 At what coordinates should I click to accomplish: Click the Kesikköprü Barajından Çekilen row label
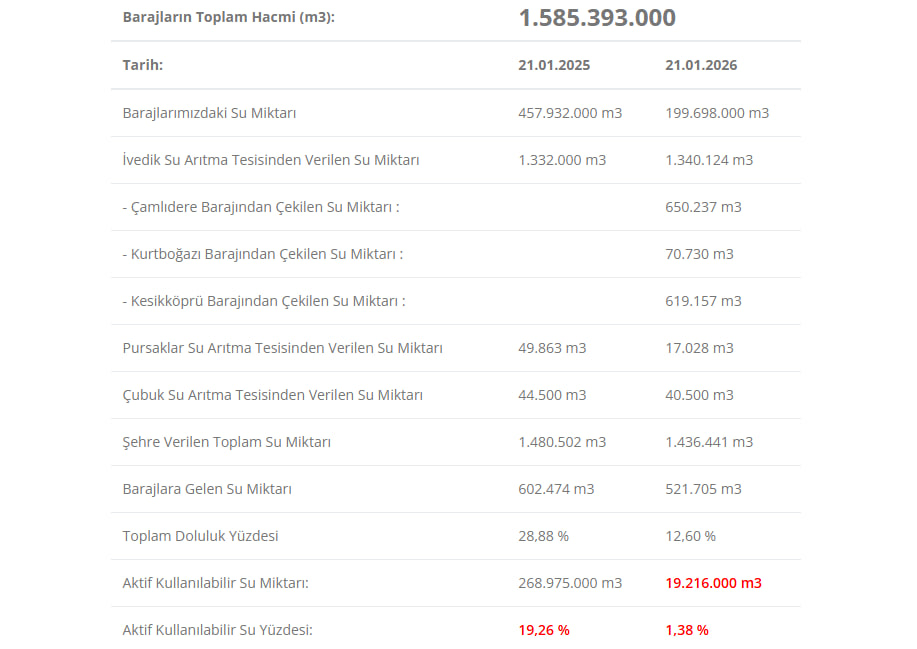point(264,301)
